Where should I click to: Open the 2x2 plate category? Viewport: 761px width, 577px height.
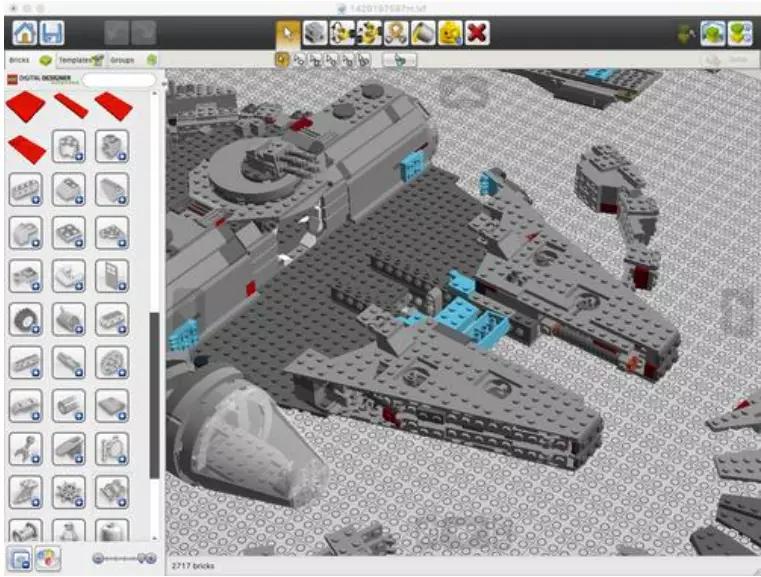tap(68, 232)
